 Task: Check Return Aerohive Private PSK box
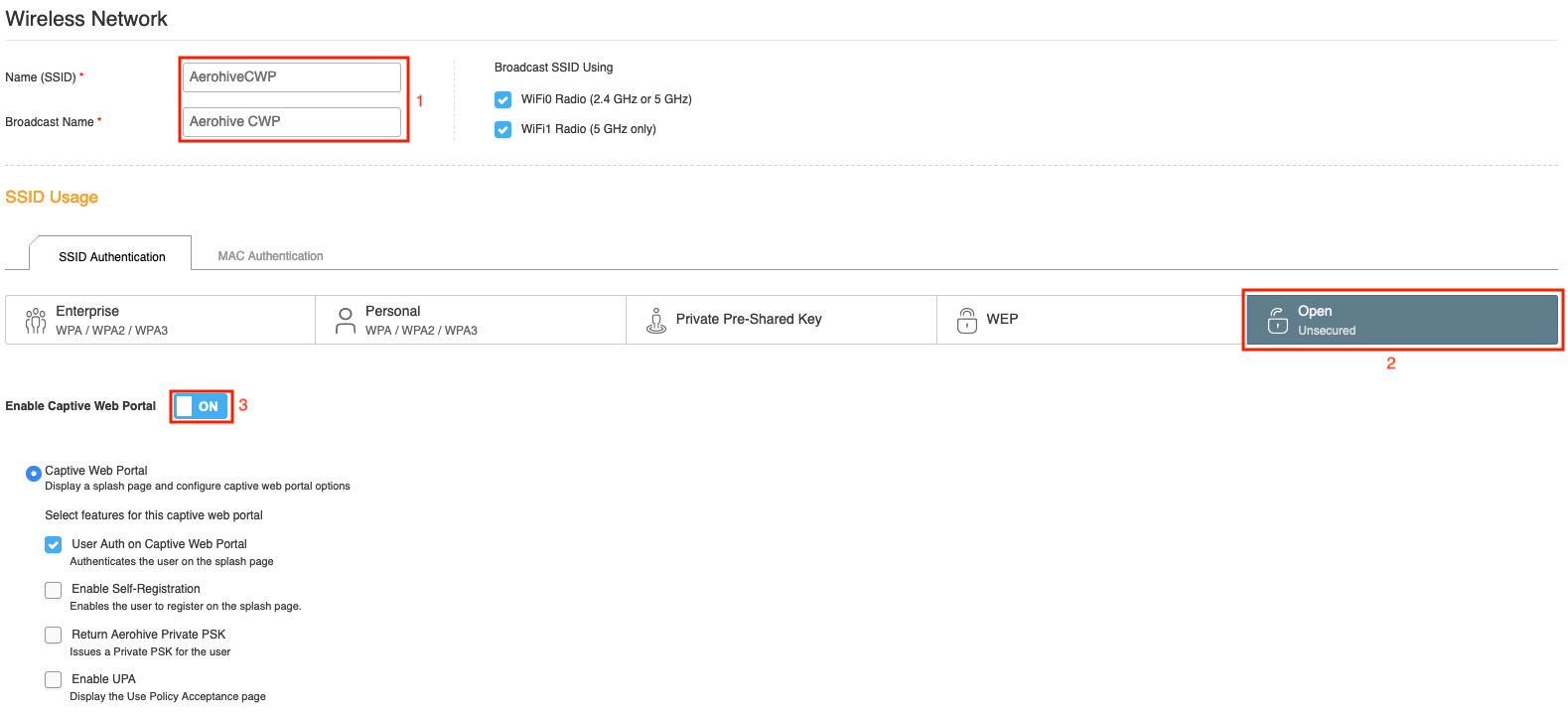click(54, 635)
